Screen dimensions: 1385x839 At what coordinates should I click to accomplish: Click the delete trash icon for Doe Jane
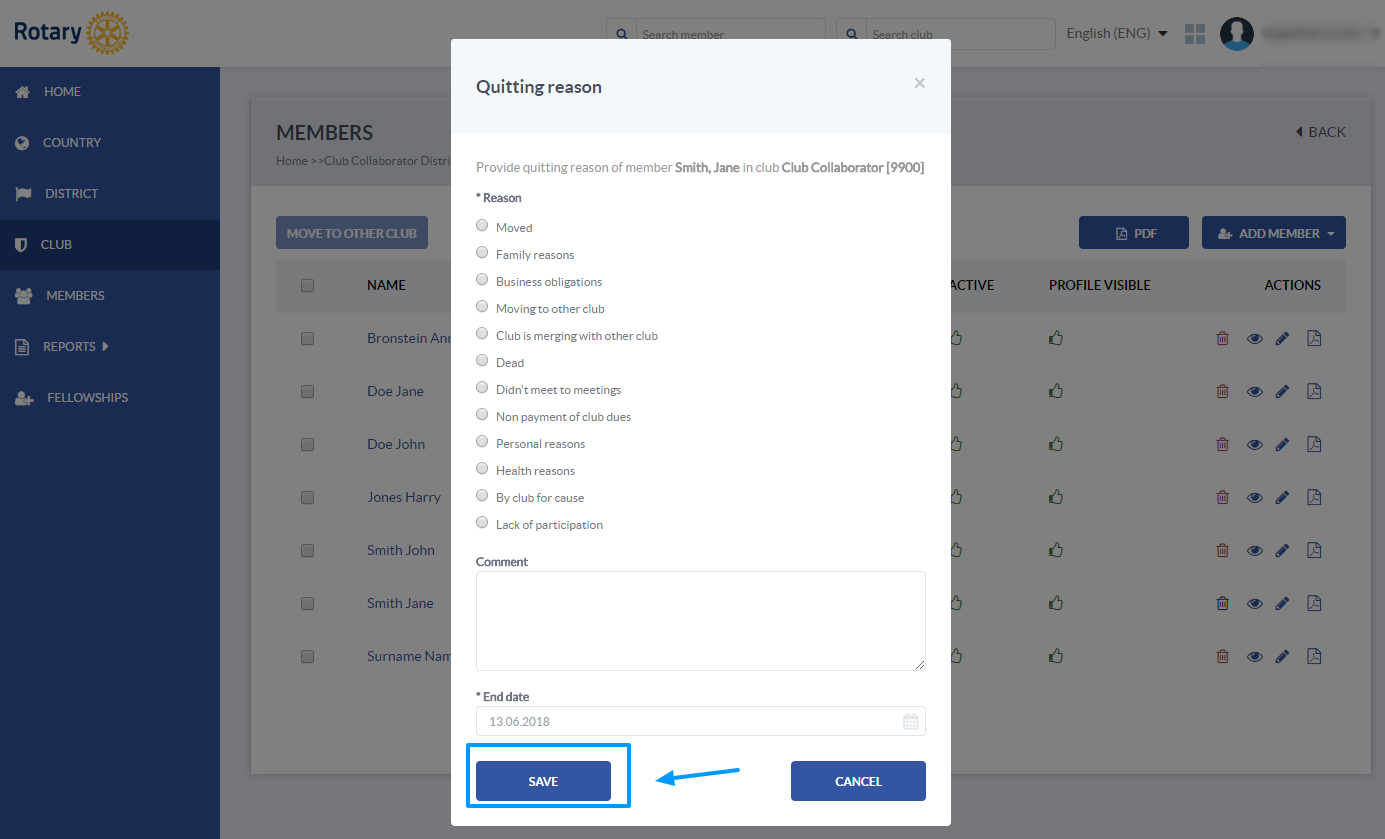(1222, 391)
